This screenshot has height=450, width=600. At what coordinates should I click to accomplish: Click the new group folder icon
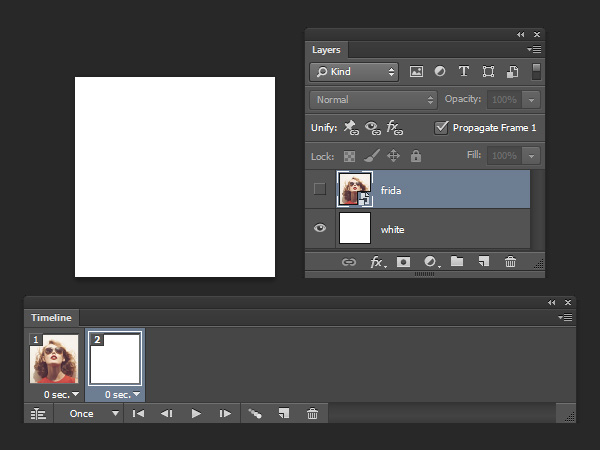click(457, 262)
